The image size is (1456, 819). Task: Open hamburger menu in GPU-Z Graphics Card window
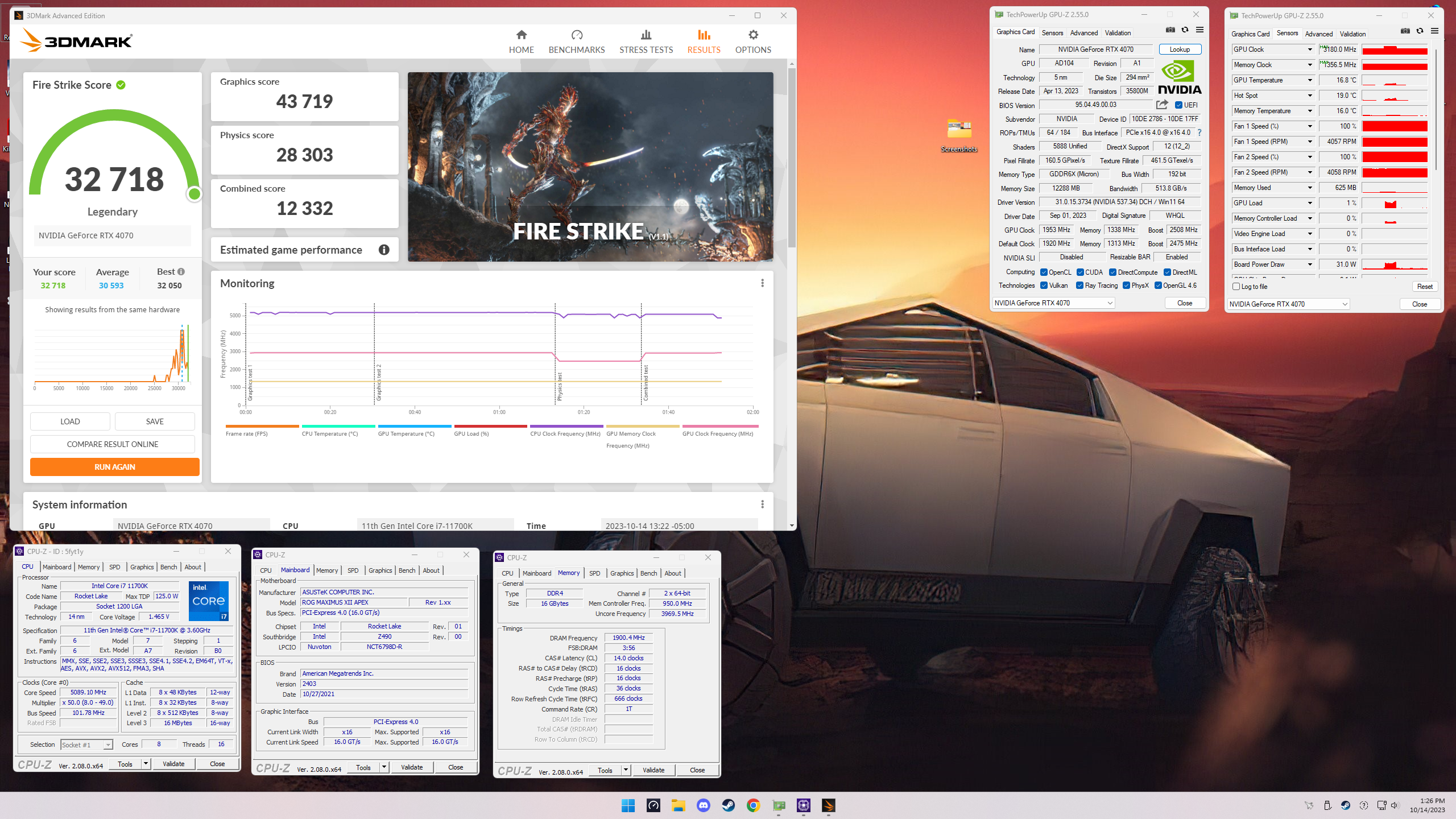1199,30
